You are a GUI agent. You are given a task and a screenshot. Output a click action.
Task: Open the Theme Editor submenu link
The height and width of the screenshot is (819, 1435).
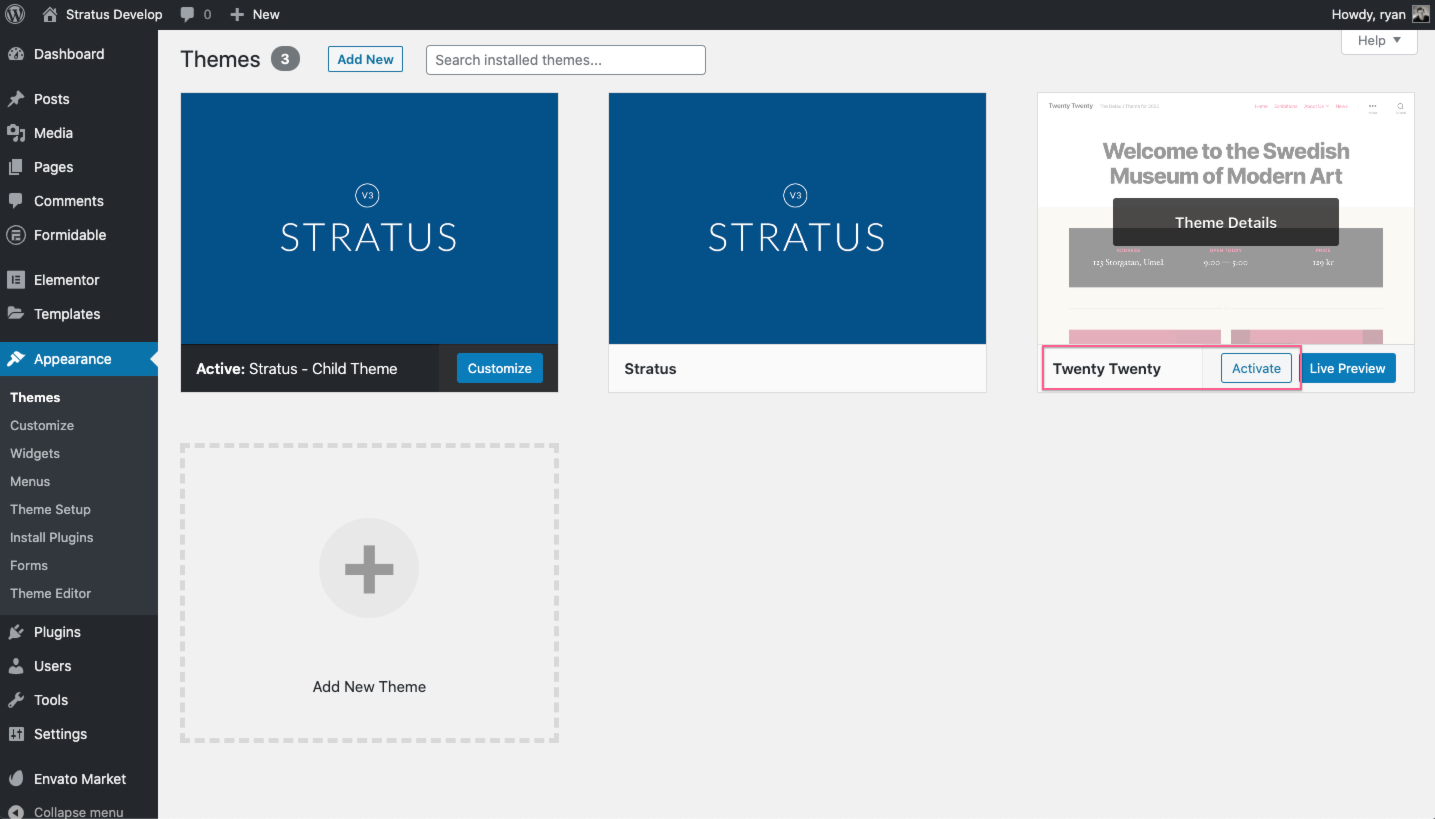pos(50,593)
